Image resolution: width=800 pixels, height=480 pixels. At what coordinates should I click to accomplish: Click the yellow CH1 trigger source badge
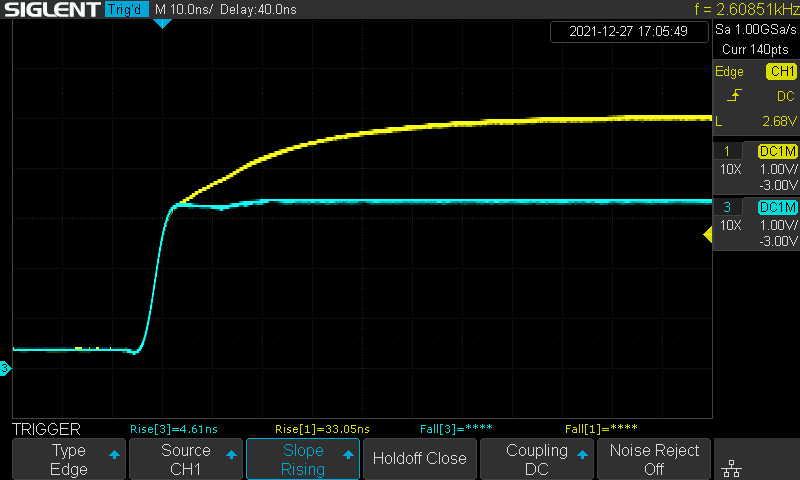(782, 71)
